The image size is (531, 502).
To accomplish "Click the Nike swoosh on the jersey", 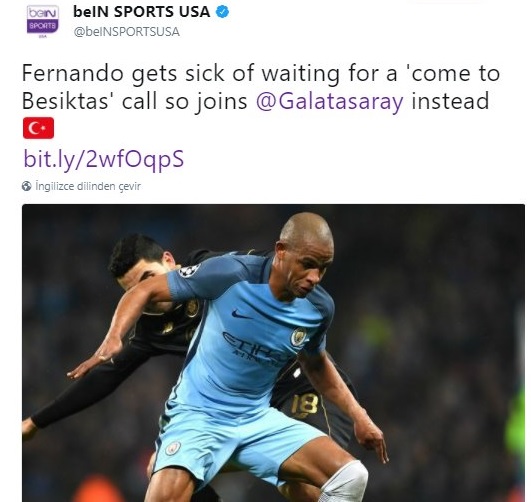I will point(241,315).
